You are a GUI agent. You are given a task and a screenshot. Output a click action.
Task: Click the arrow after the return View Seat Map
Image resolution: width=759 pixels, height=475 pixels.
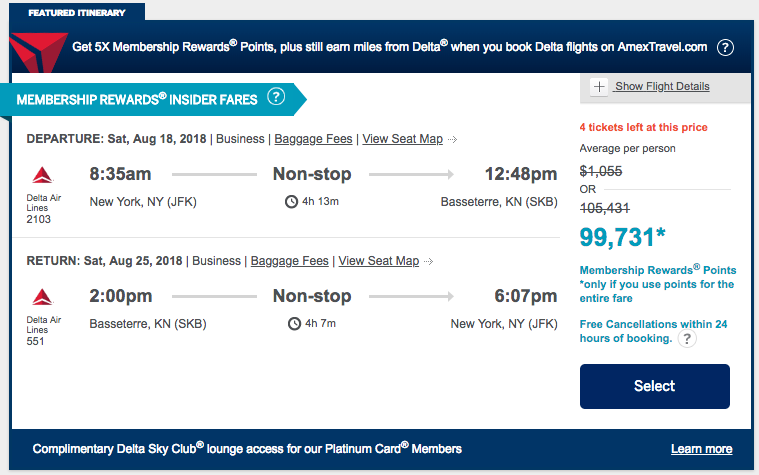pos(428,261)
